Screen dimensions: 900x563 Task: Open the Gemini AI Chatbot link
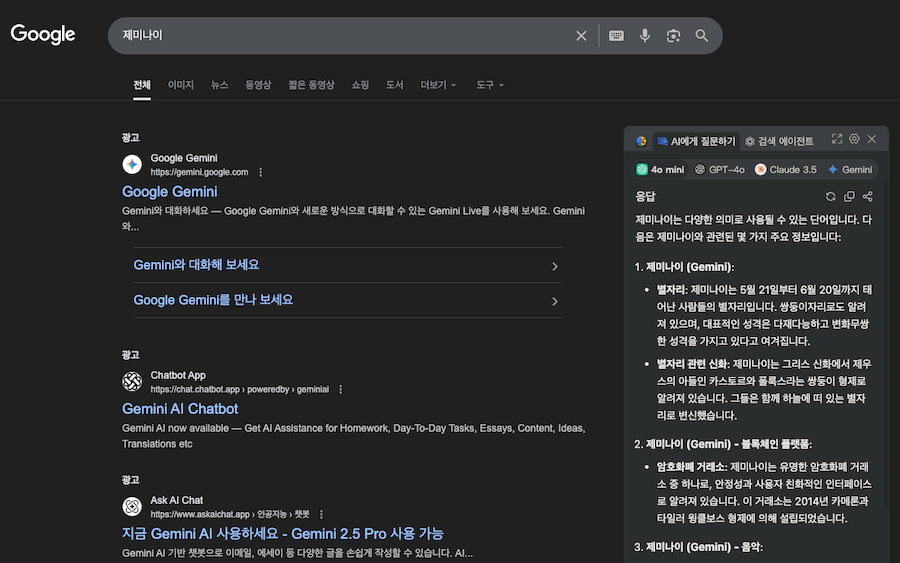tap(180, 409)
